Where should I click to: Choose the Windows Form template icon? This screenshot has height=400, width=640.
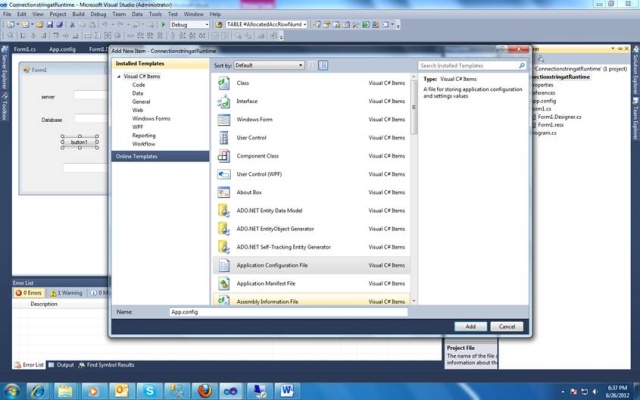(x=224, y=120)
